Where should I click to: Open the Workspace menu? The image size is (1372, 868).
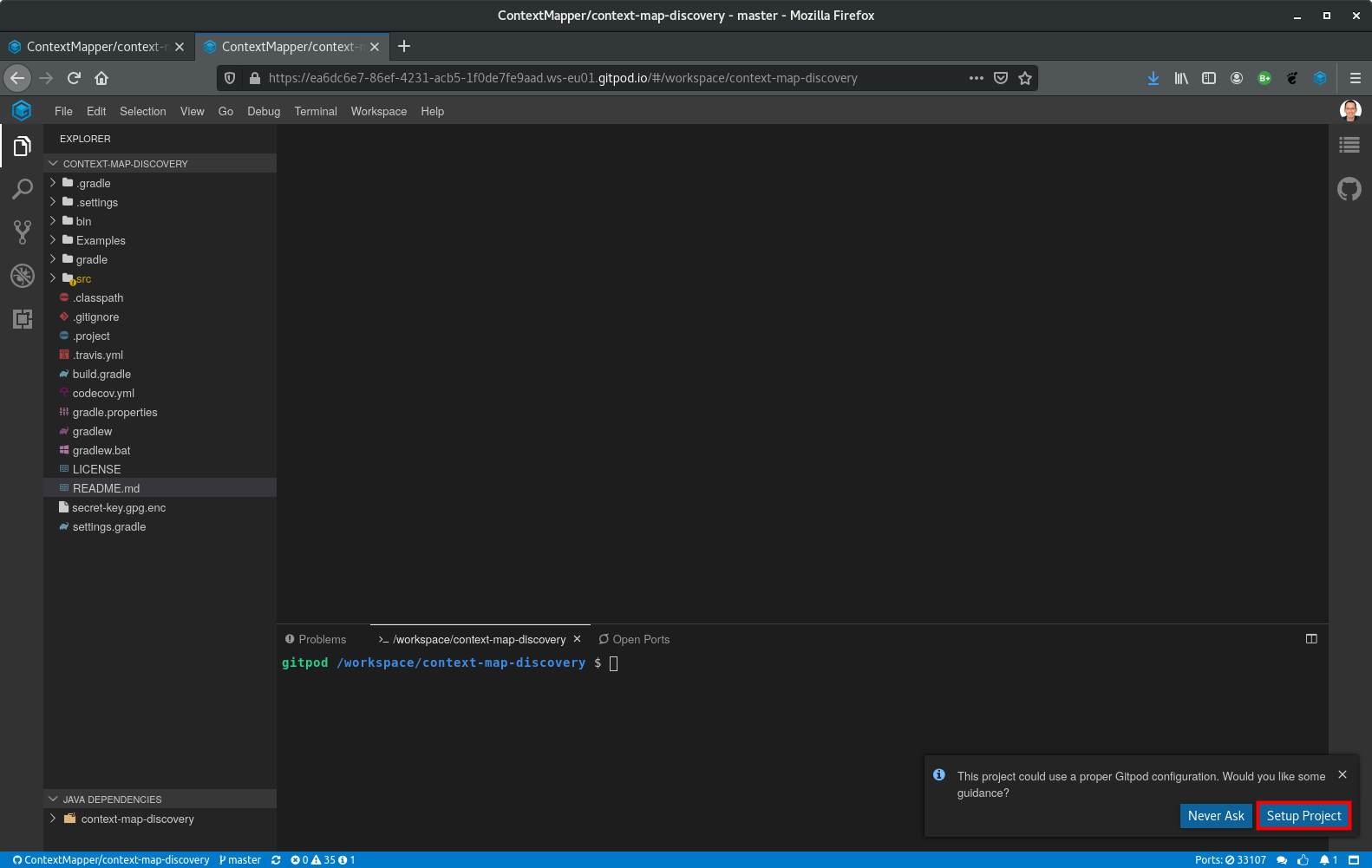pos(379,111)
